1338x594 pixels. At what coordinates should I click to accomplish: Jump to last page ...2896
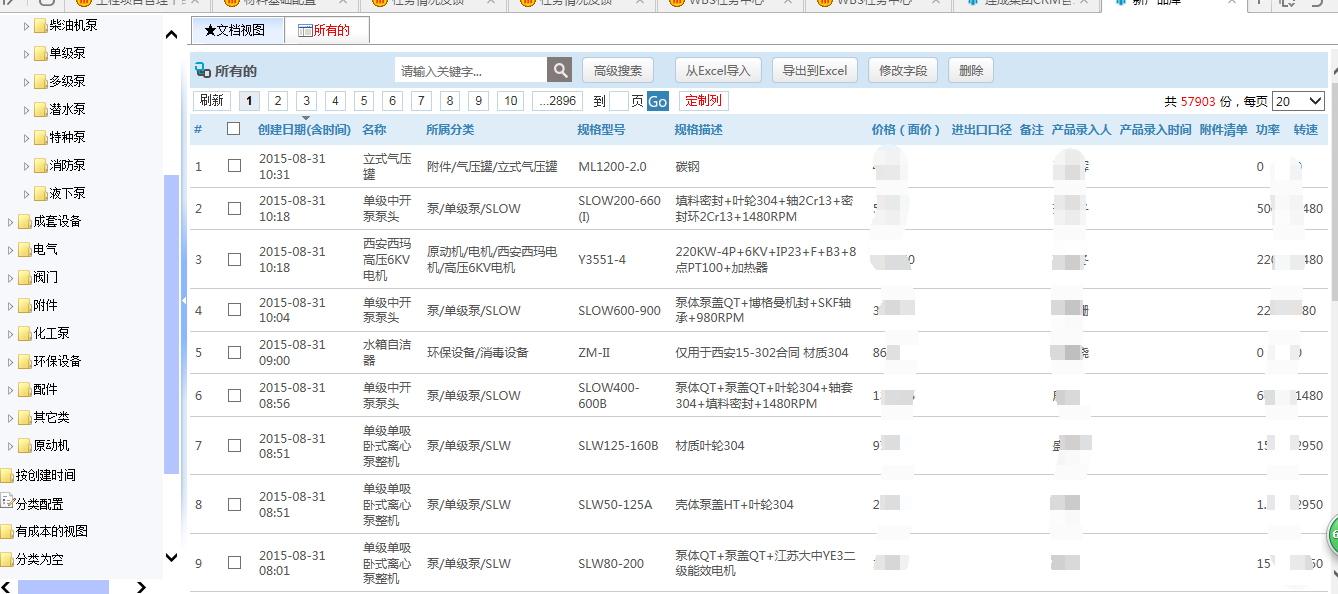click(558, 101)
